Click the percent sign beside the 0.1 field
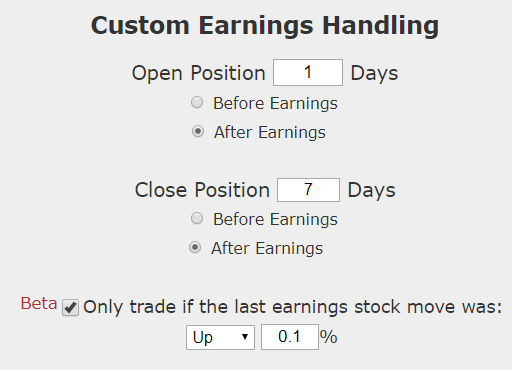Screen dimensions: 512x370 tap(329, 337)
